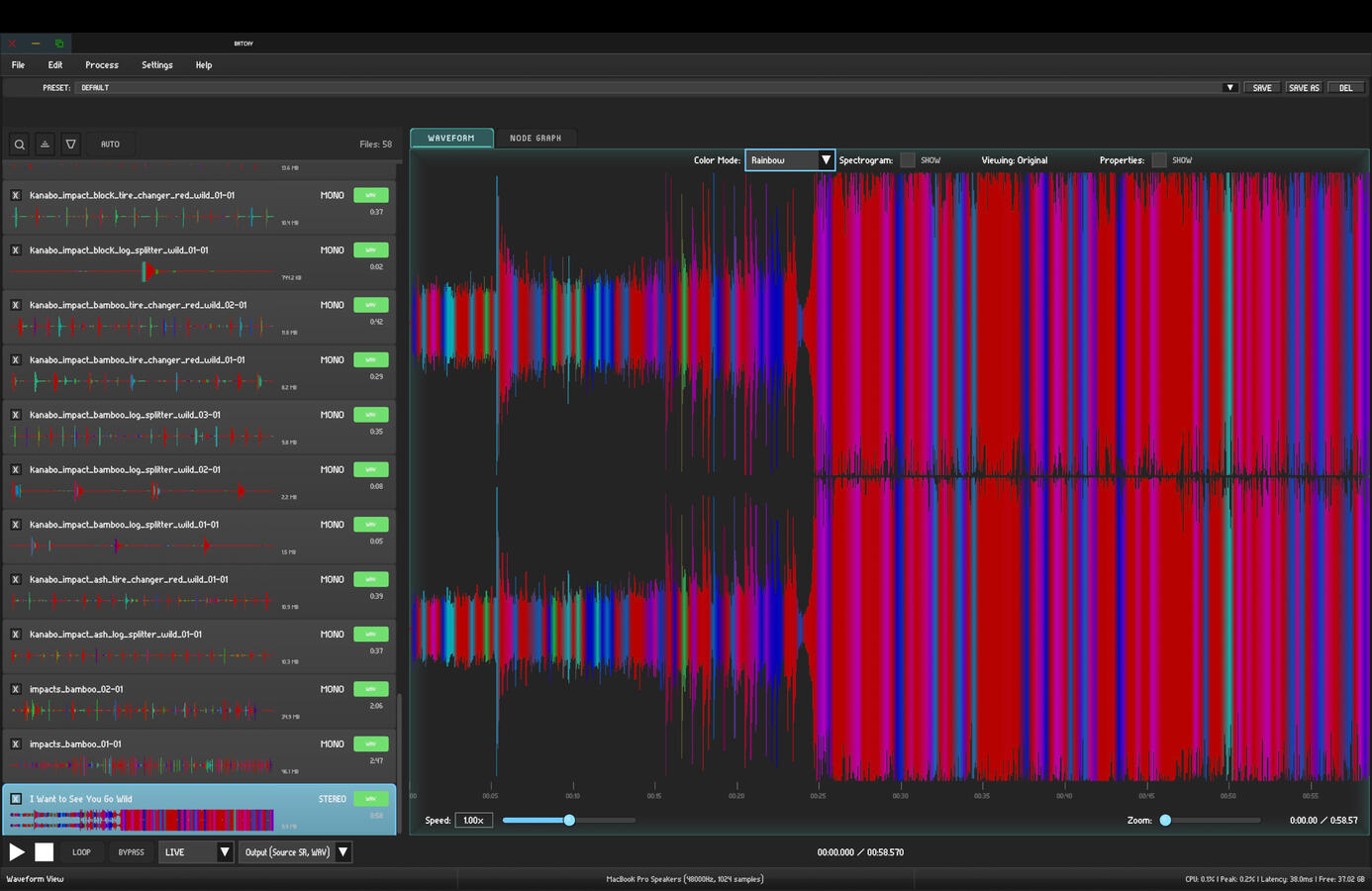Open the Process menu
The image size is (1372, 891).
pyautogui.click(x=101, y=65)
